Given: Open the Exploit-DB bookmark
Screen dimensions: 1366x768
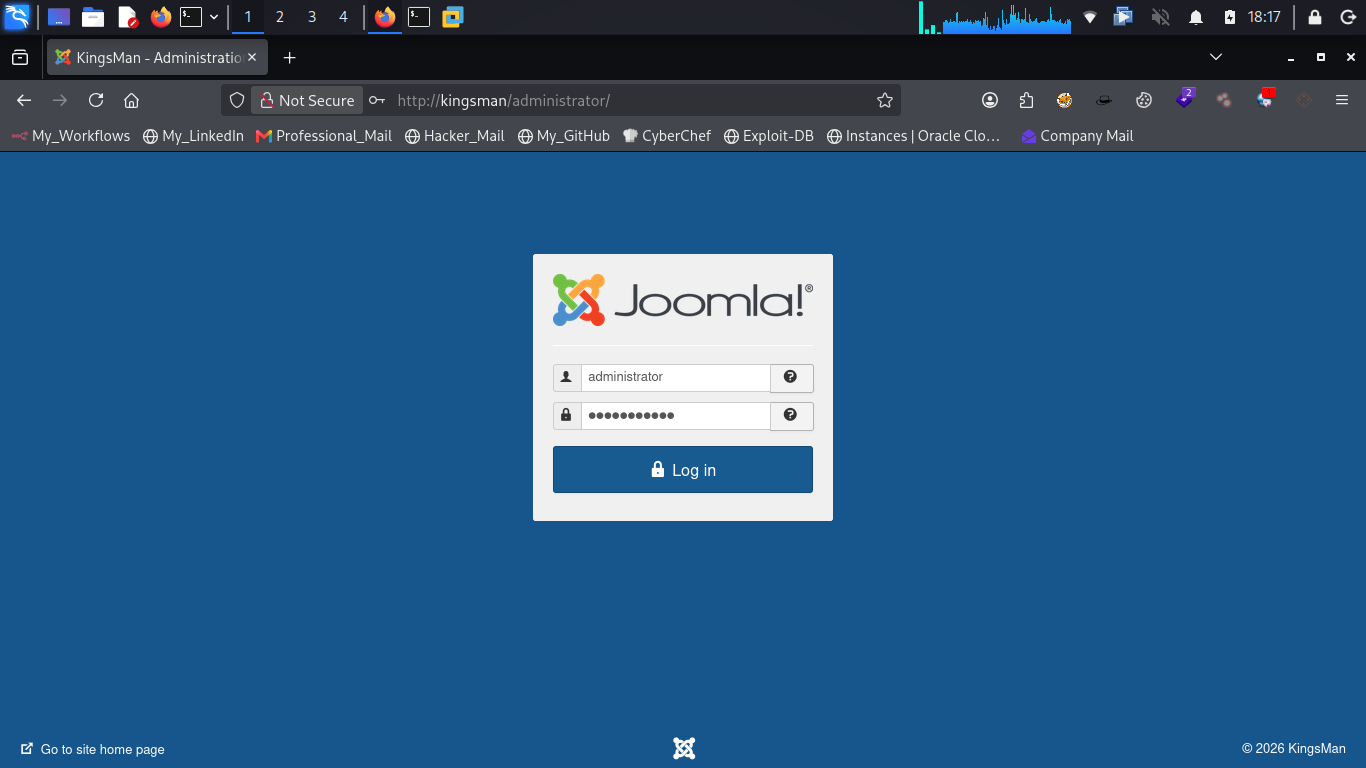Looking at the screenshot, I should [x=769, y=136].
